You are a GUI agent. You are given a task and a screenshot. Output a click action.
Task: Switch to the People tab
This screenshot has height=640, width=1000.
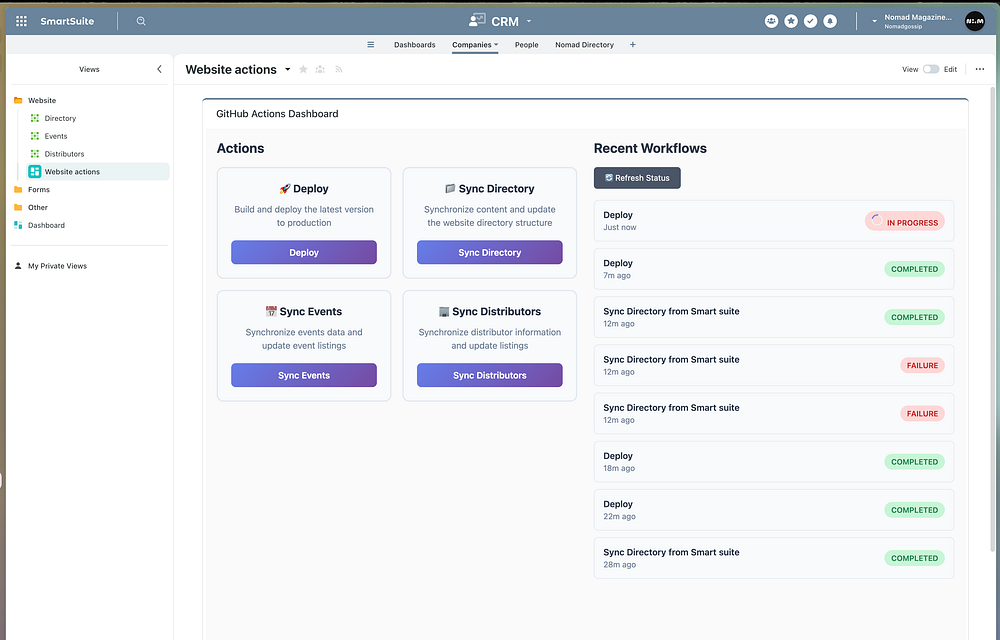pos(527,45)
